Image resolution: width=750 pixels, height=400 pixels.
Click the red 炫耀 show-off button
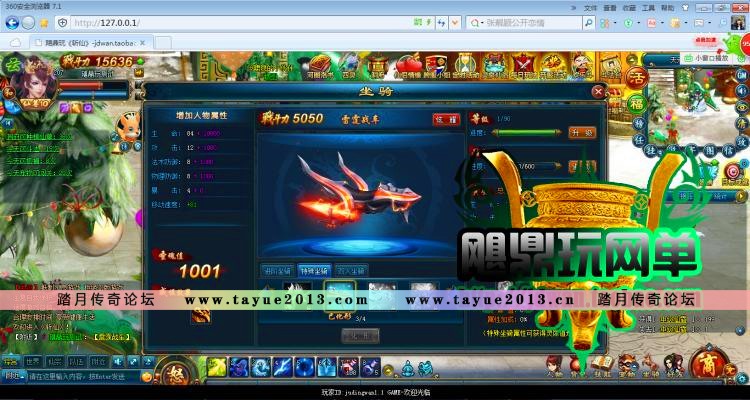(446, 120)
